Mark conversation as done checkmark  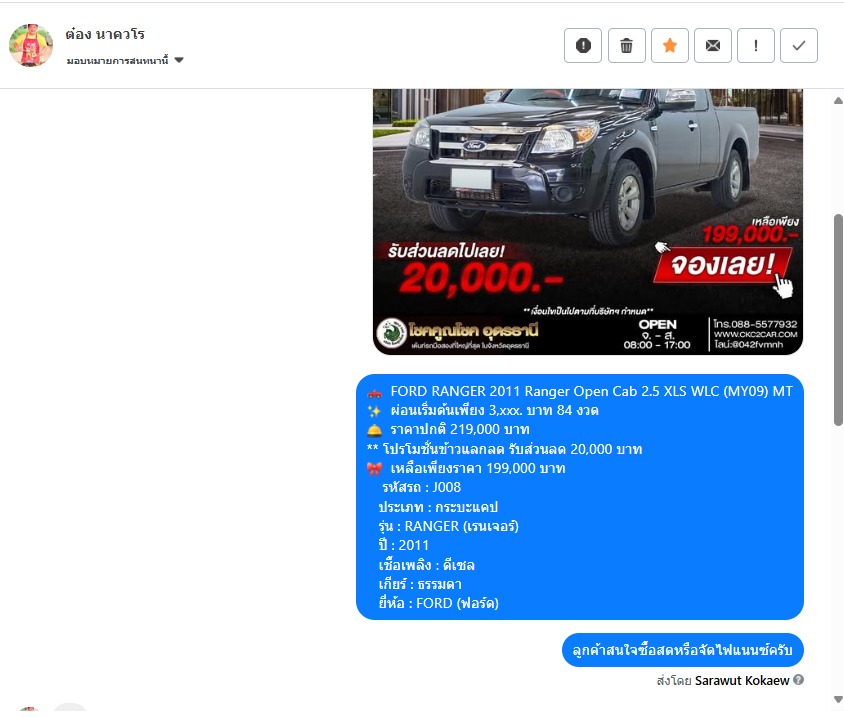[799, 46]
